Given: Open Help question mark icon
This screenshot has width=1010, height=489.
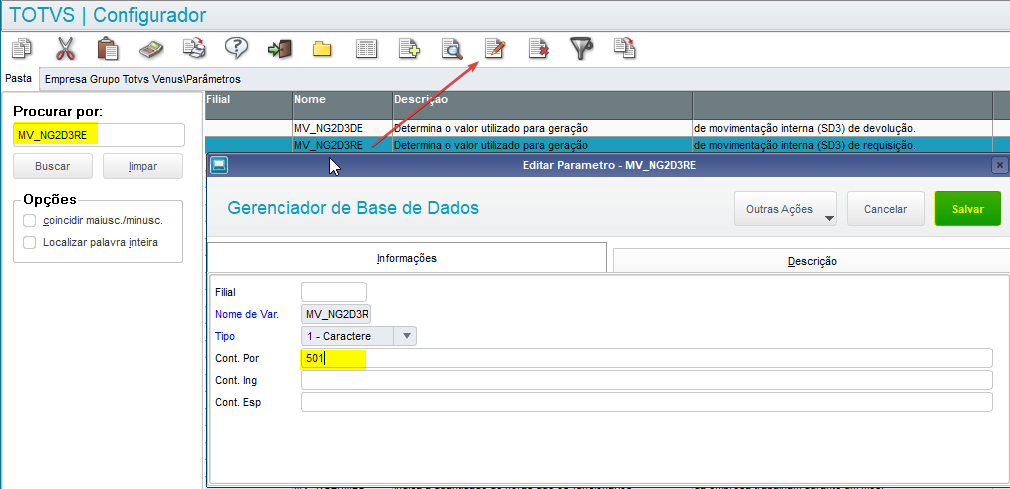Looking at the screenshot, I should tap(236, 48).
